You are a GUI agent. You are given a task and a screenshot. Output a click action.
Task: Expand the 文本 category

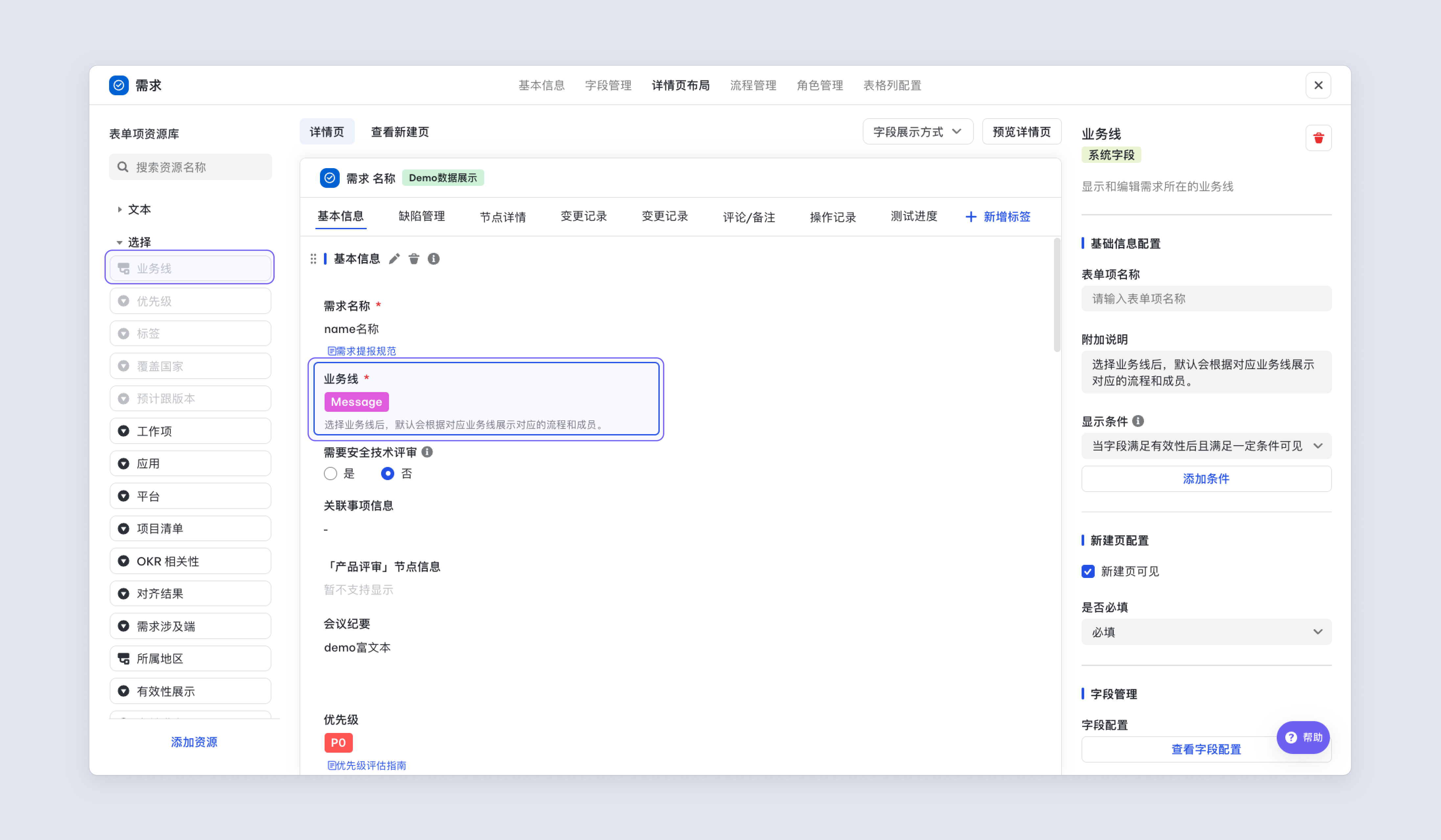[120, 210]
